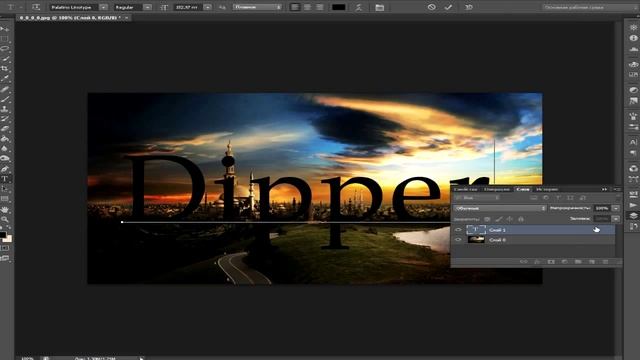Commit current text edits with checkmark
Image resolution: width=640 pixels, height=360 pixels.
448,7
